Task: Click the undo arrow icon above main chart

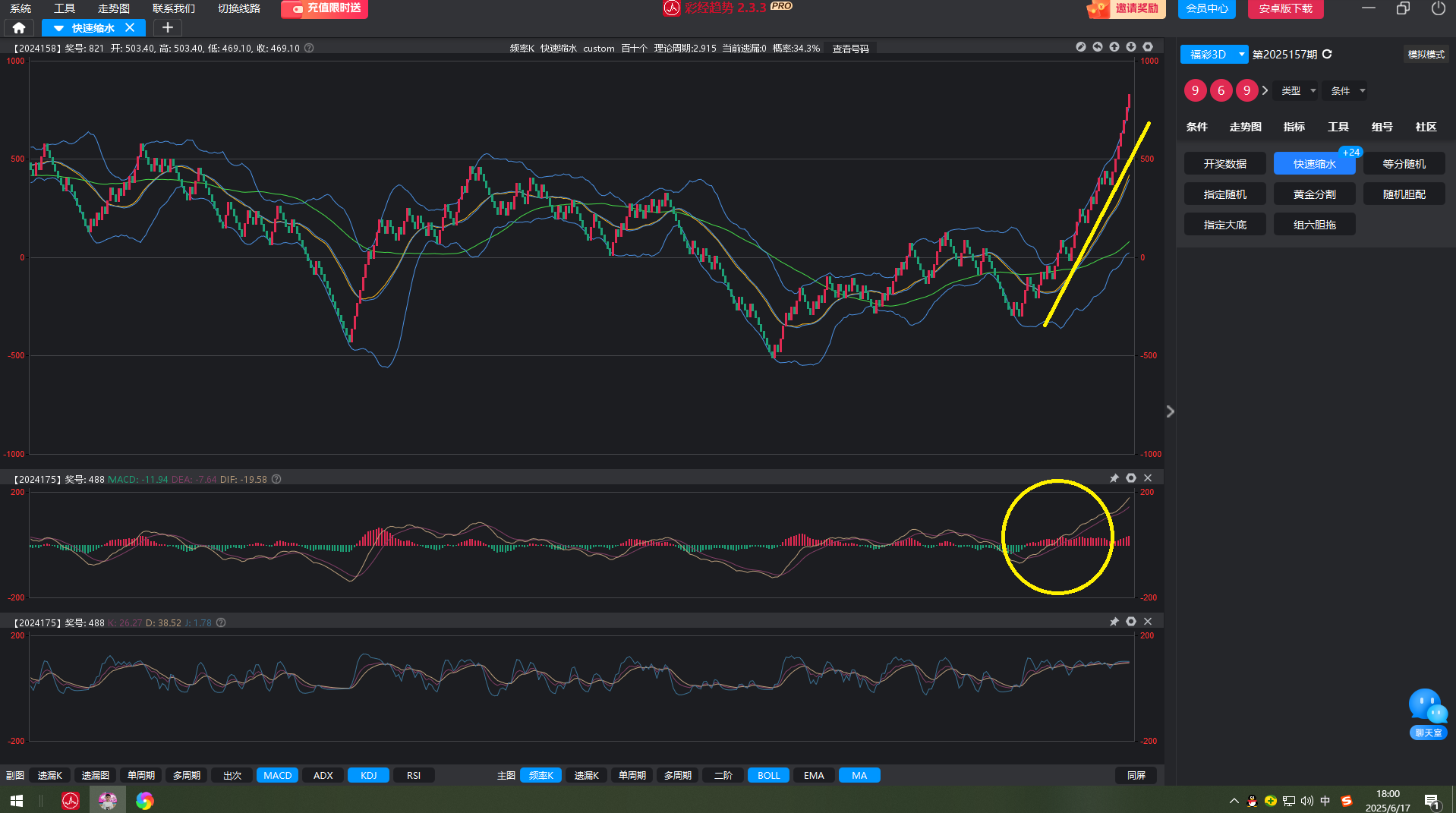Action: 1098,47
